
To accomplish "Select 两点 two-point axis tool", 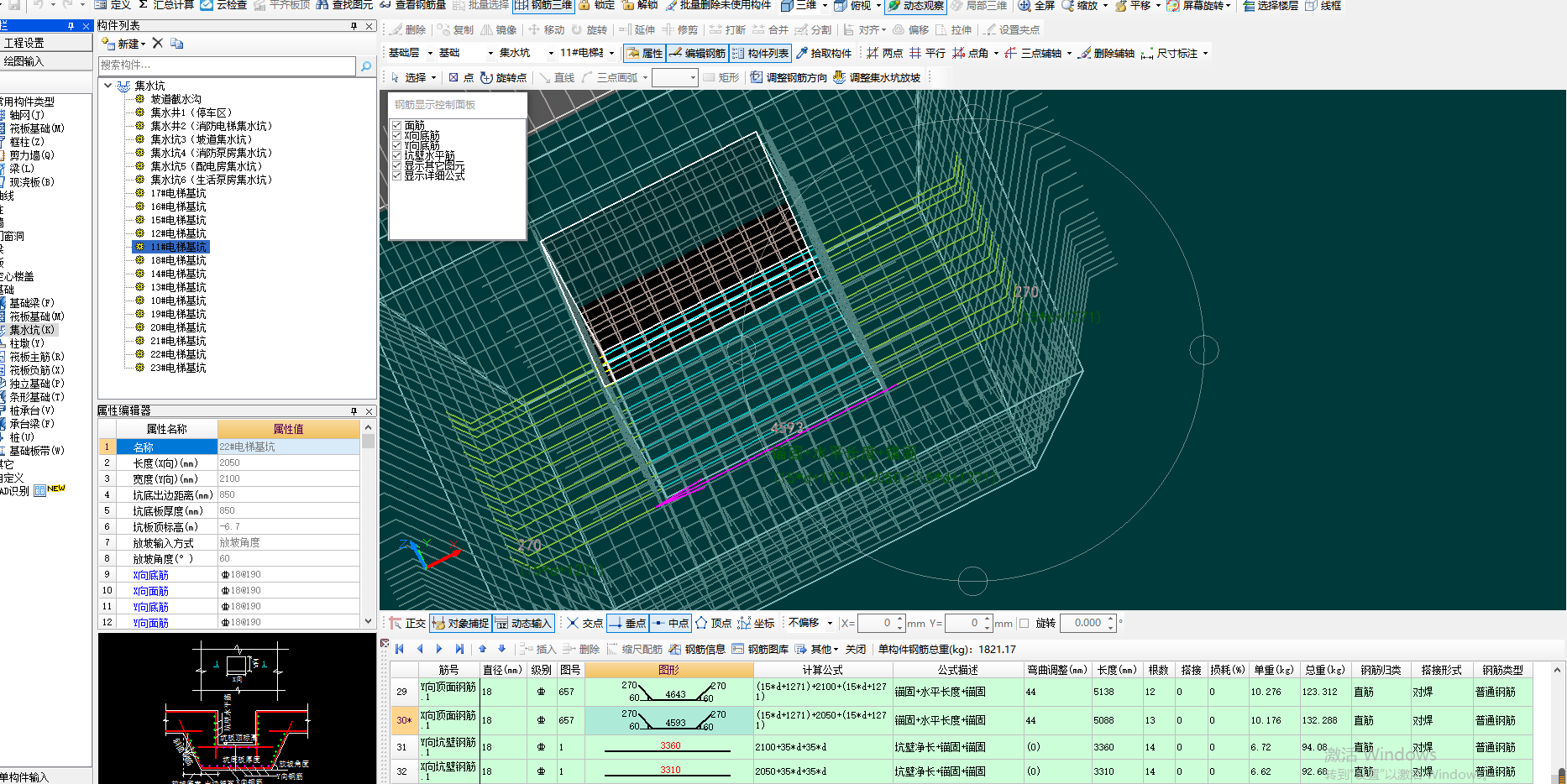I will [884, 53].
